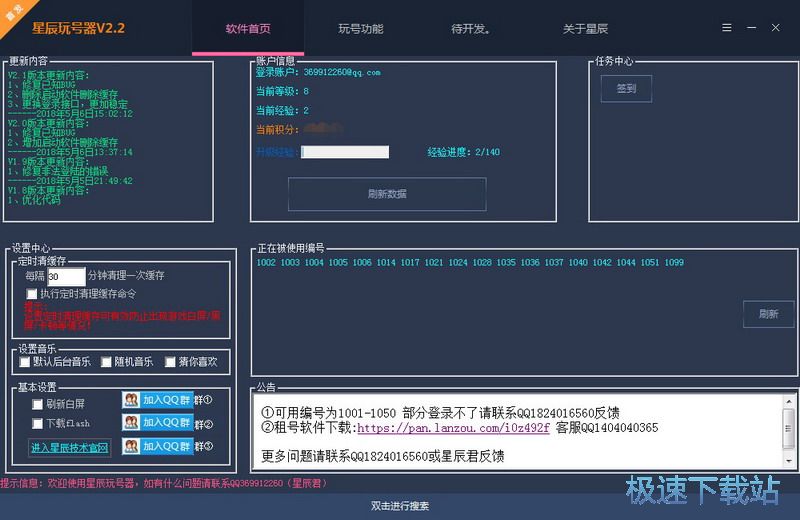The width and height of the screenshot is (800, 520).
Task: Enable 执行定时清理缓存命令 checkbox
Action: [33, 294]
